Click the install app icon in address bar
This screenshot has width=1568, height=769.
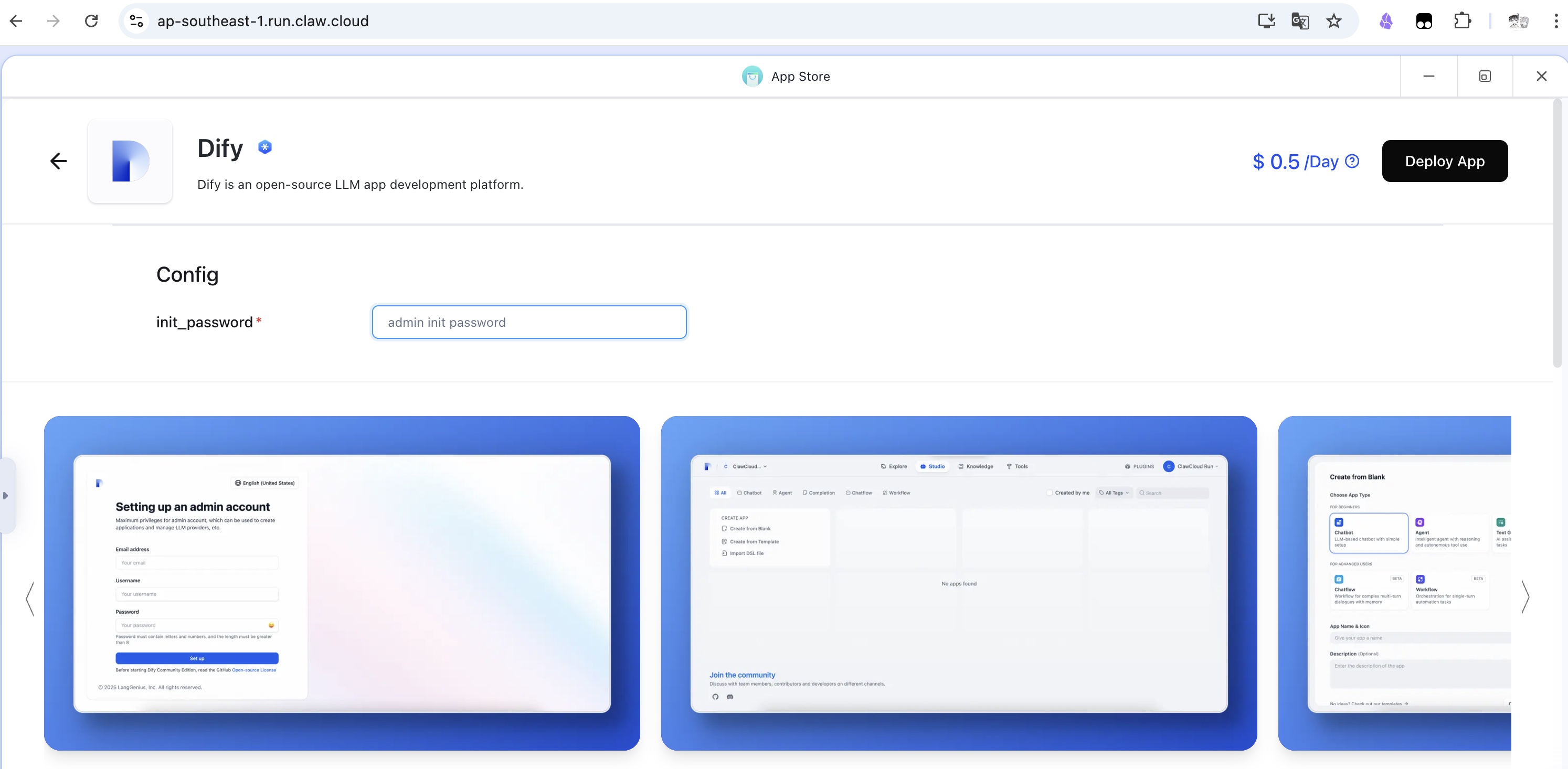1266,22
